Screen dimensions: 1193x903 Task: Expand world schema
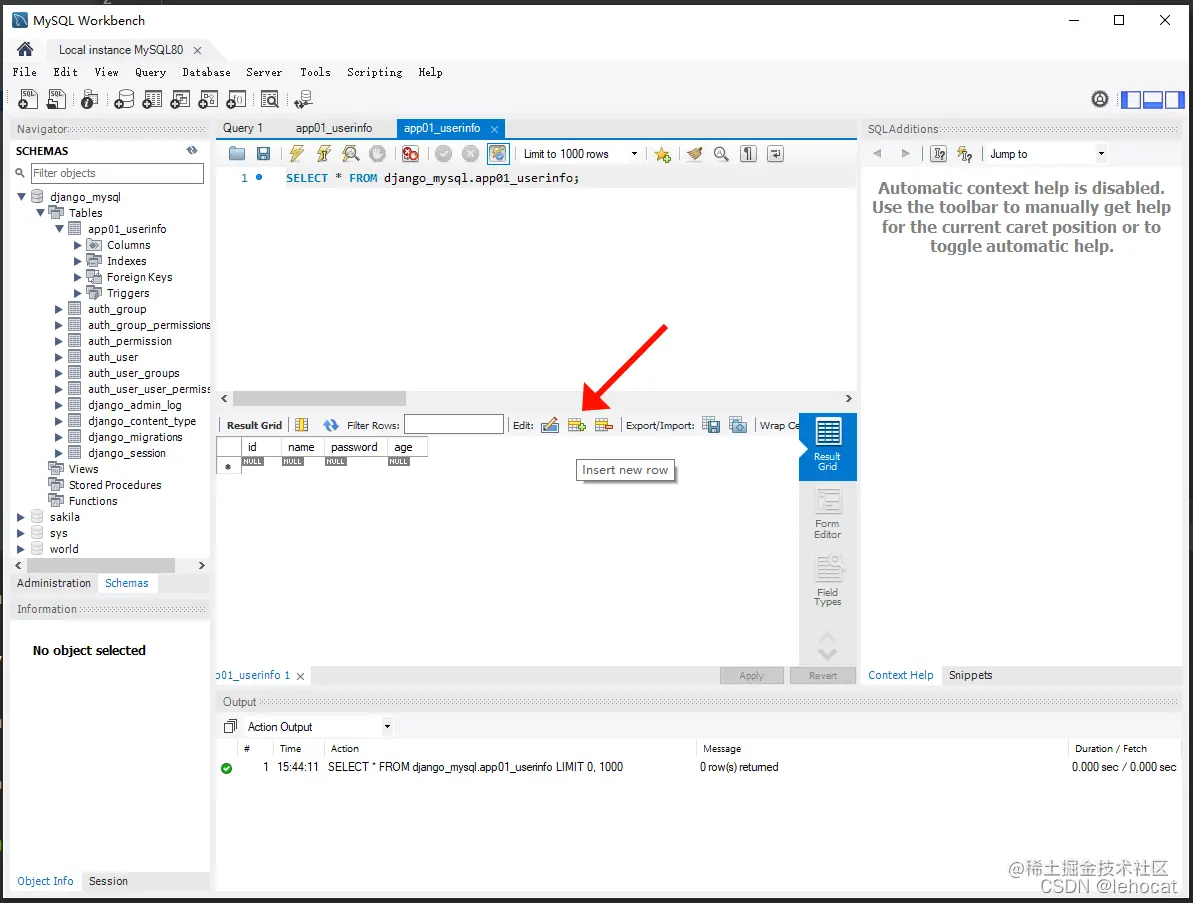[x=21, y=549]
